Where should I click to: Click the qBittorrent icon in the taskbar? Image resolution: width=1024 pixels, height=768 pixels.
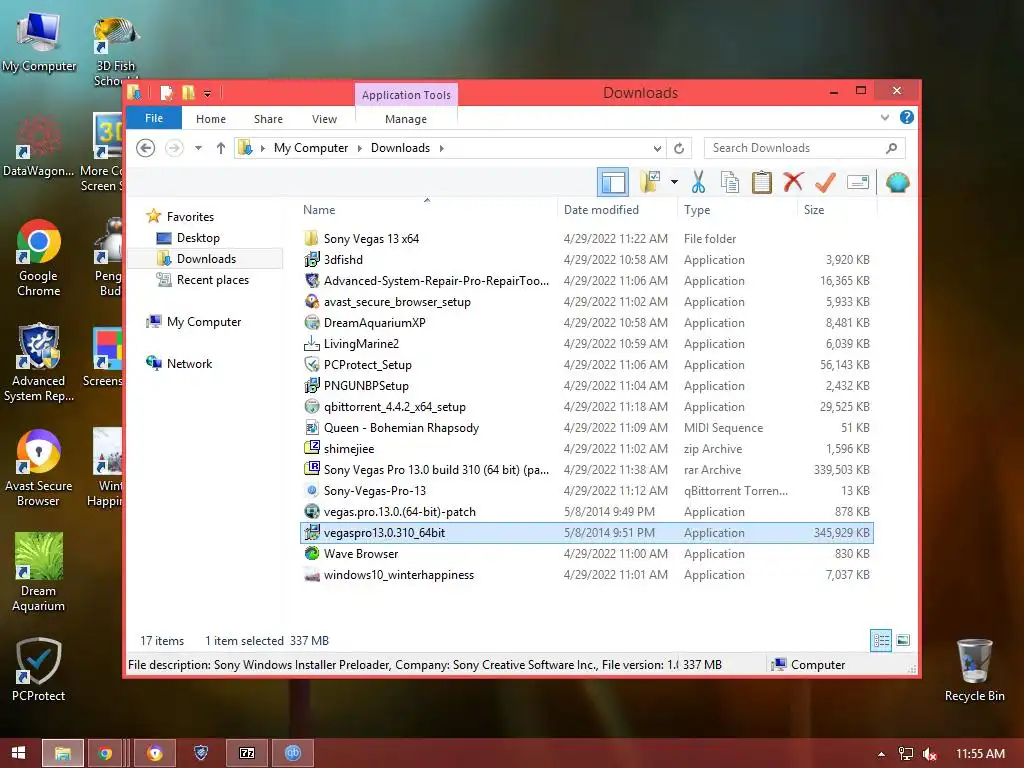point(293,753)
